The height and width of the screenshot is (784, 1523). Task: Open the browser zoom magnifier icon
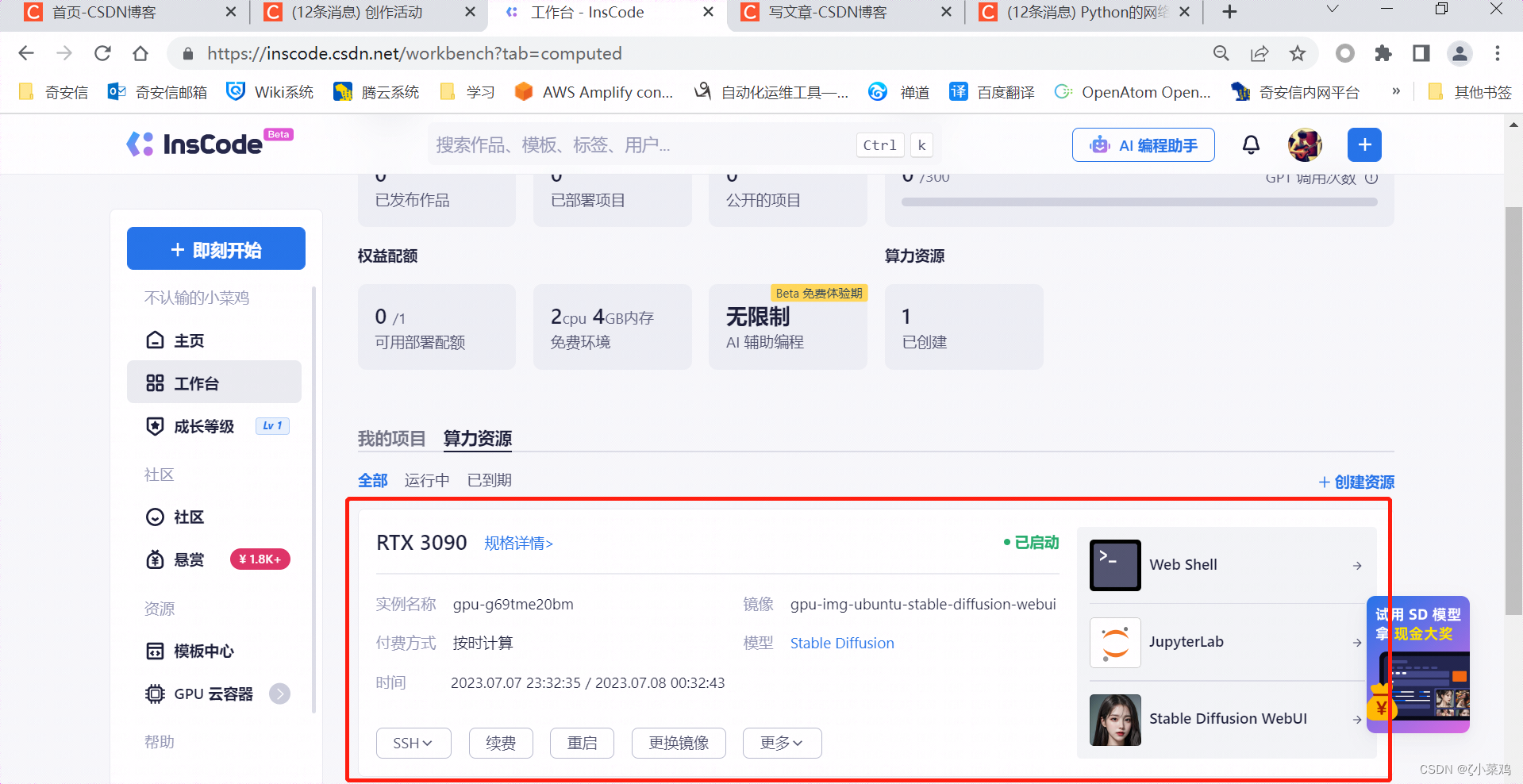(x=1221, y=53)
